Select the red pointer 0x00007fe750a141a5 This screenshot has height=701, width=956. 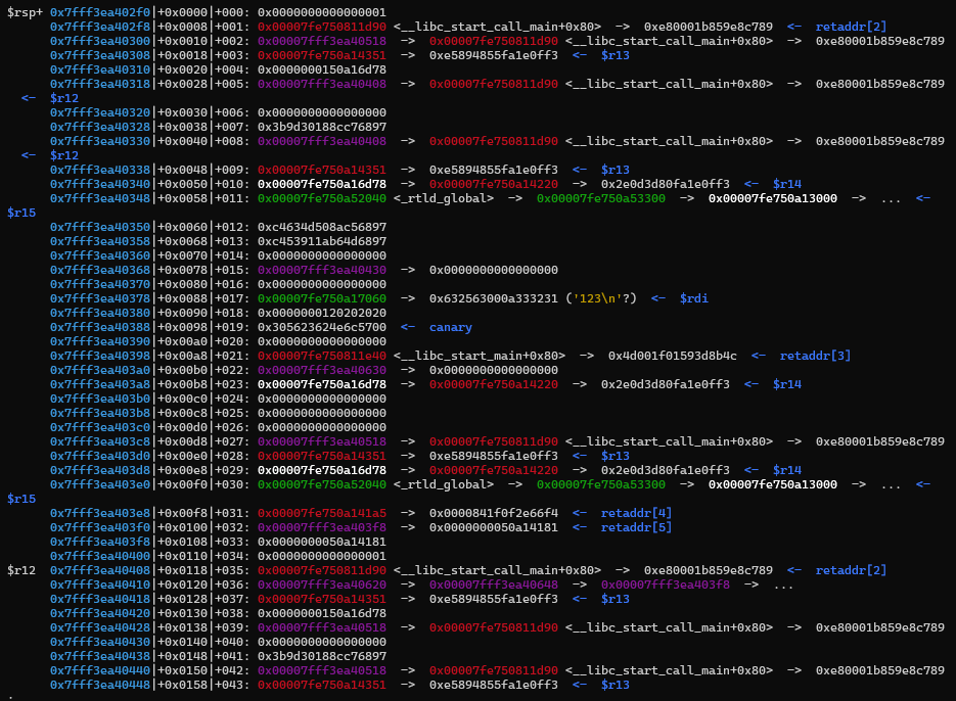click(321, 513)
